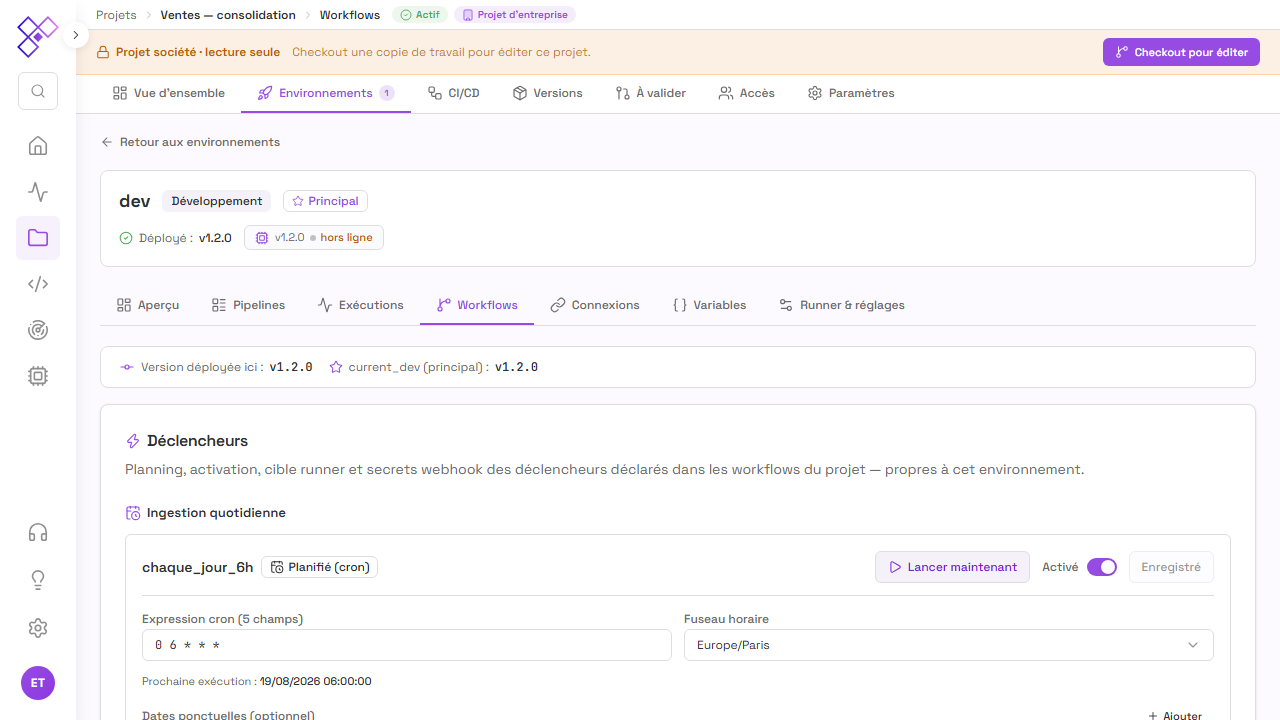Viewport: 1280px width, 720px height.
Task: Click Ventes — consolidation breadcrumb
Action: (x=228, y=15)
